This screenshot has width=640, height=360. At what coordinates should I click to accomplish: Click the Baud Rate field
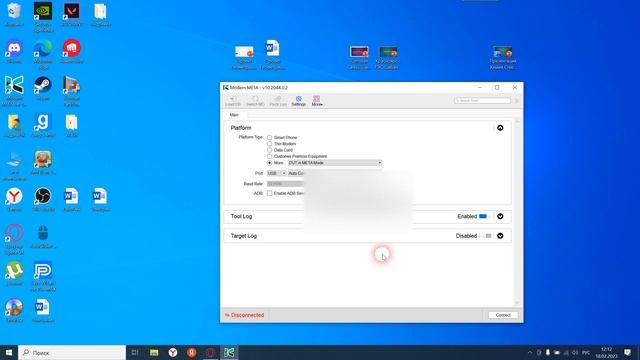coord(285,184)
